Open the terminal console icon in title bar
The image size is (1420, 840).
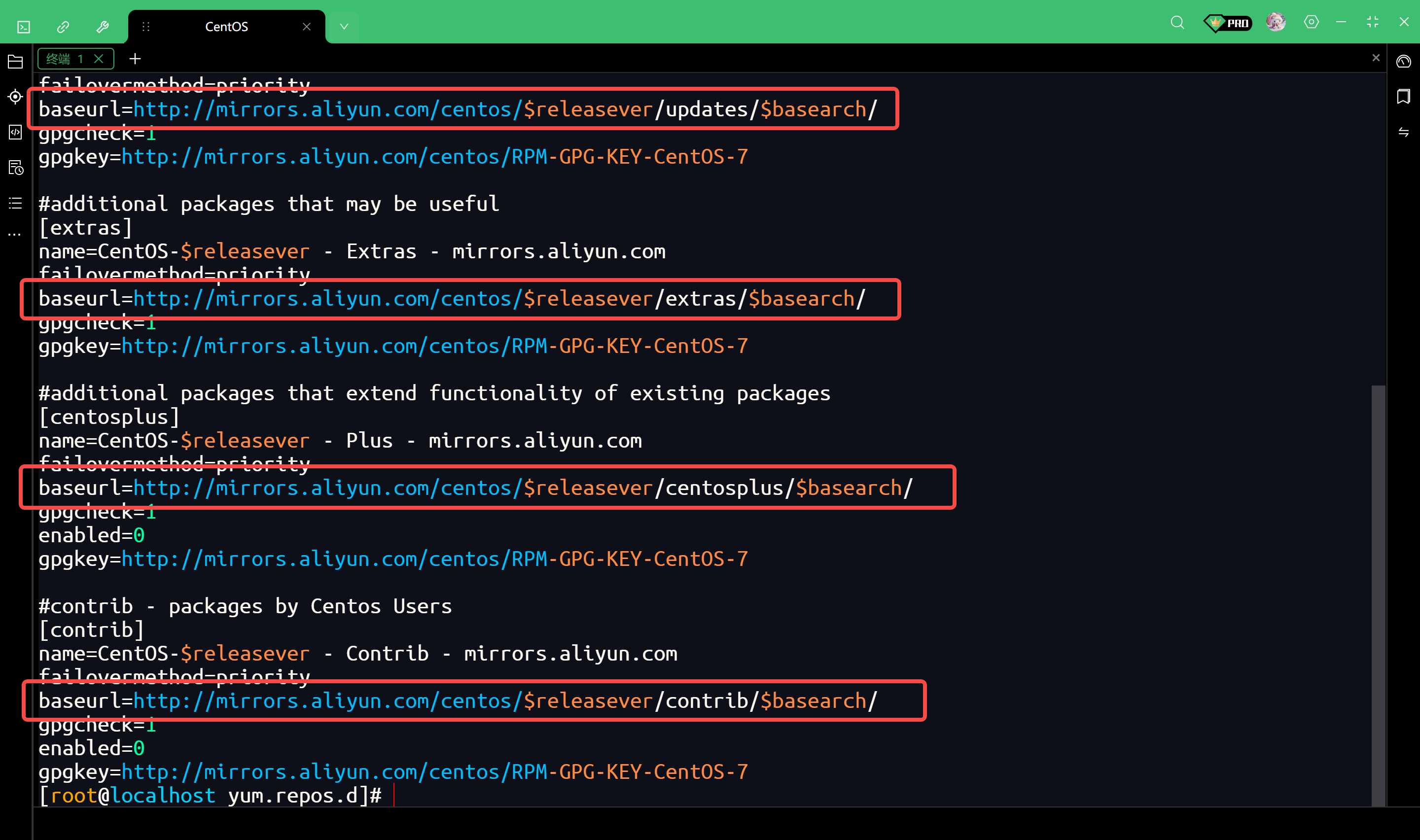tap(23, 27)
